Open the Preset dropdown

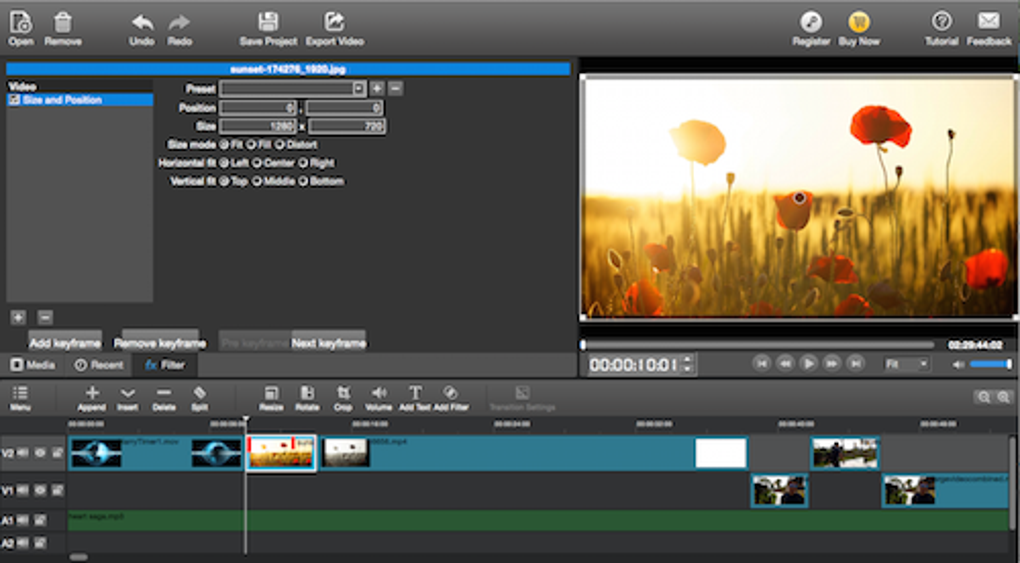click(359, 89)
